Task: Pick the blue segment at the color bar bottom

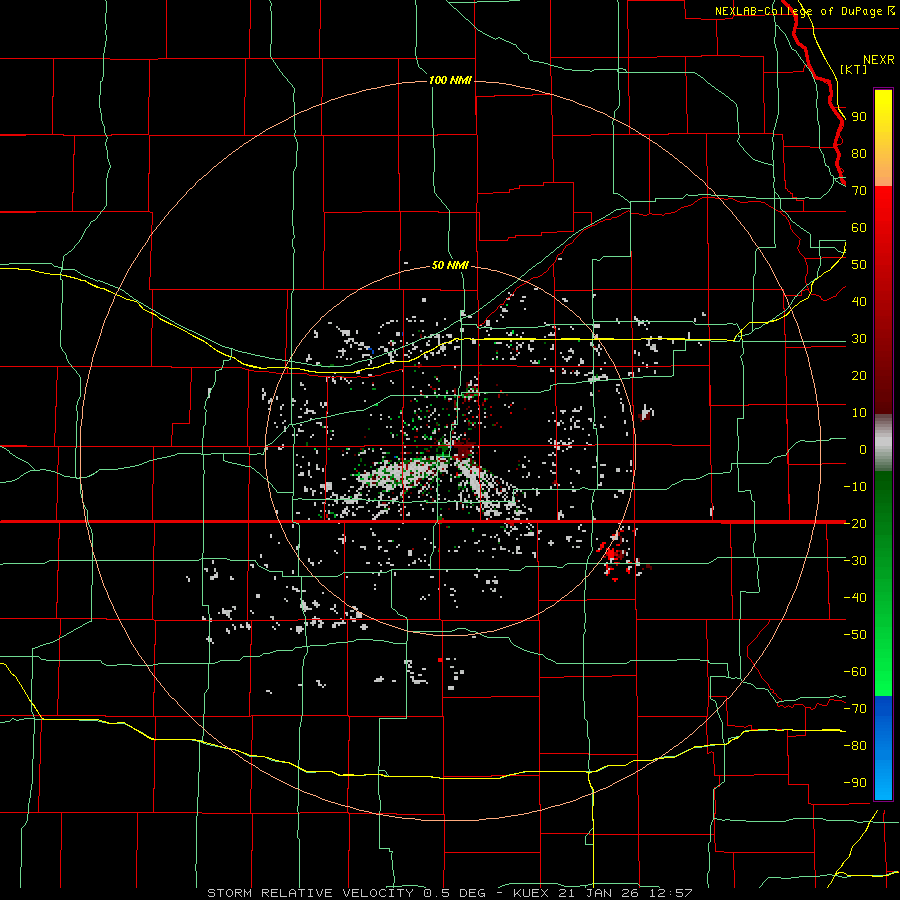Action: (883, 747)
